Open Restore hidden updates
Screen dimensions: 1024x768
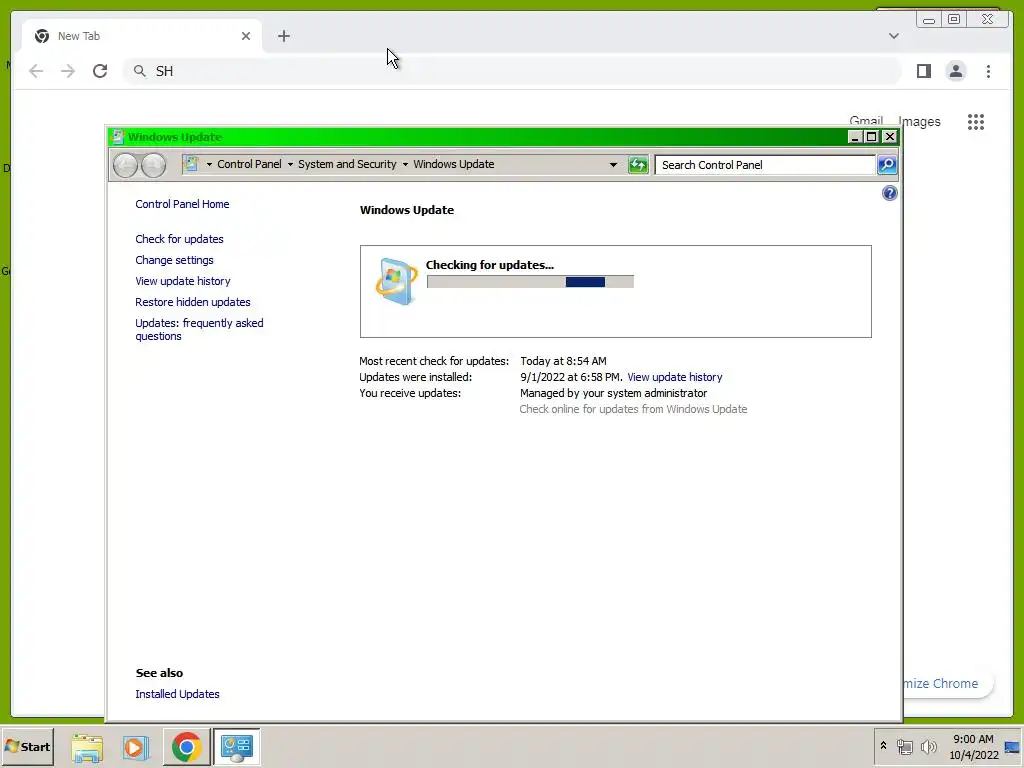[193, 302]
